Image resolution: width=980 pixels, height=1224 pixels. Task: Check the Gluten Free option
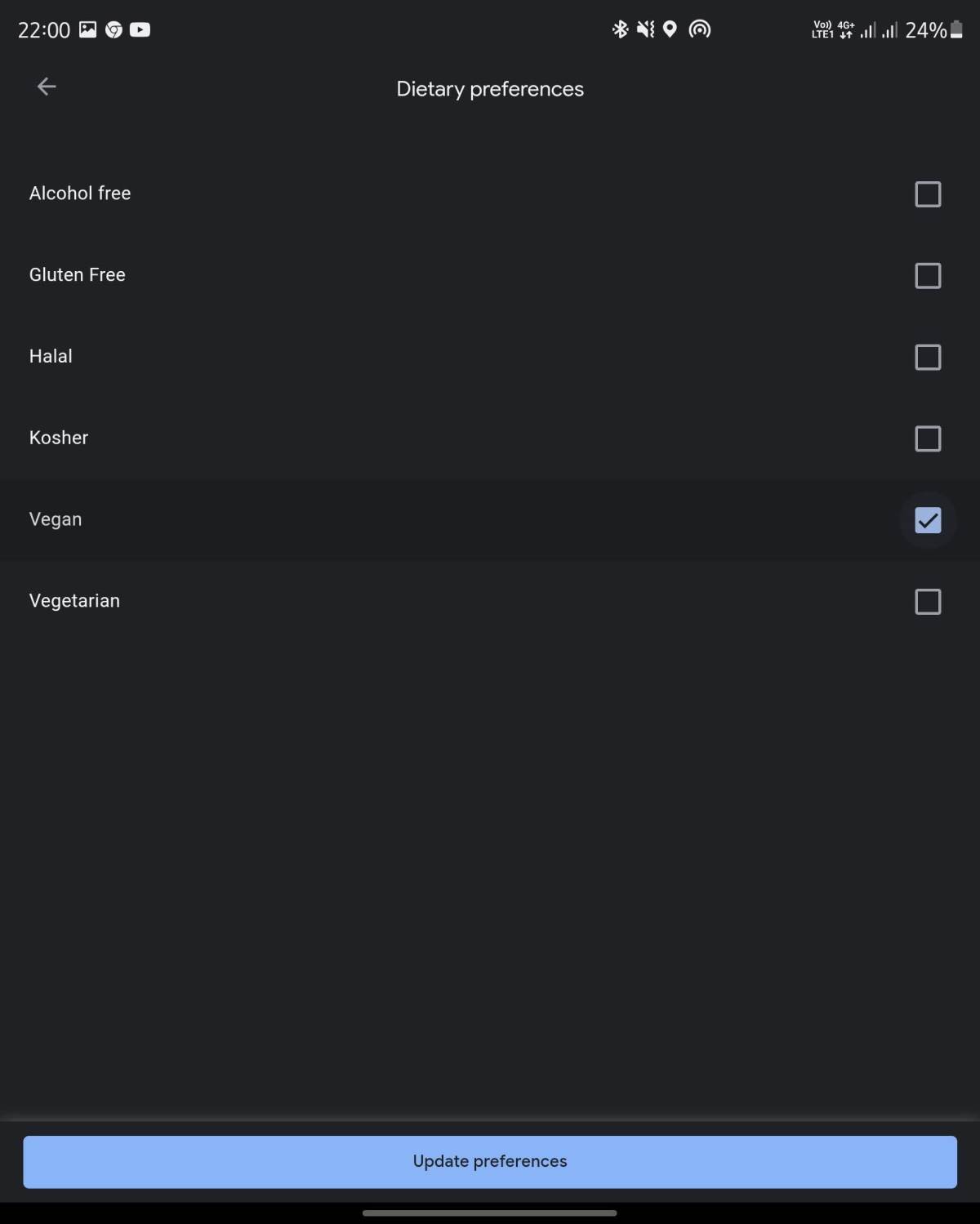click(x=928, y=276)
